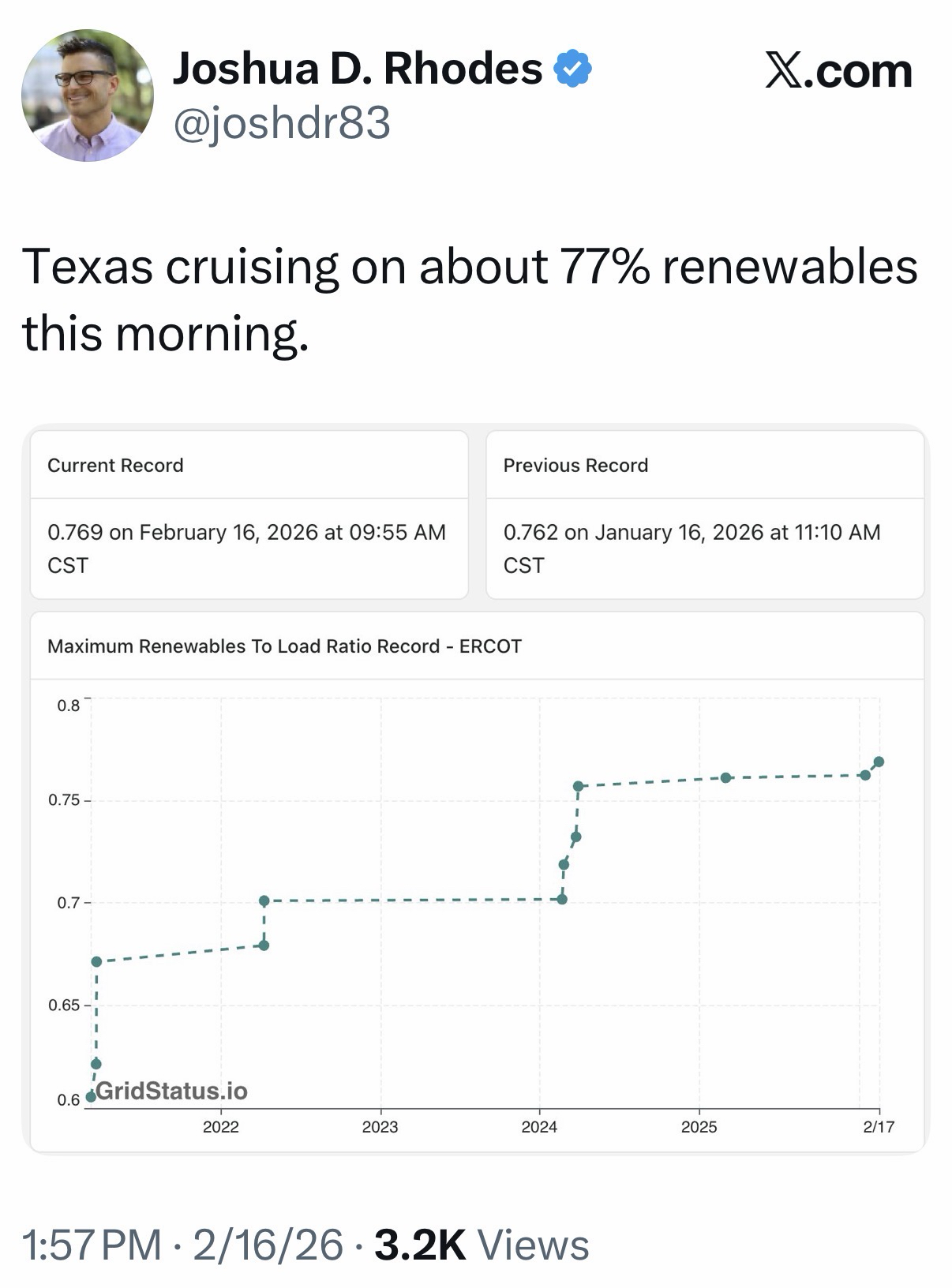Viewport: 952px width, 1288px height.
Task: Click the lowest data point at 0.6
Action: [x=91, y=1096]
